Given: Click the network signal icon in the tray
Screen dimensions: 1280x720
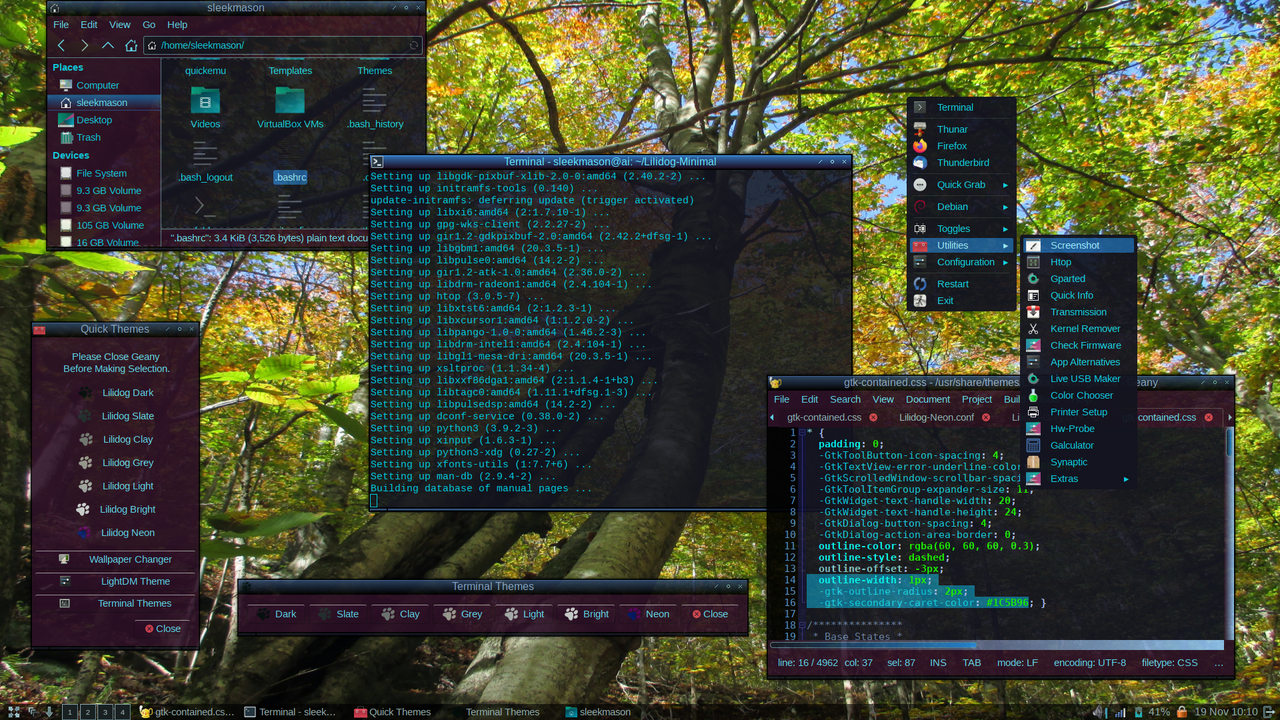Looking at the screenshot, I should [1119, 712].
